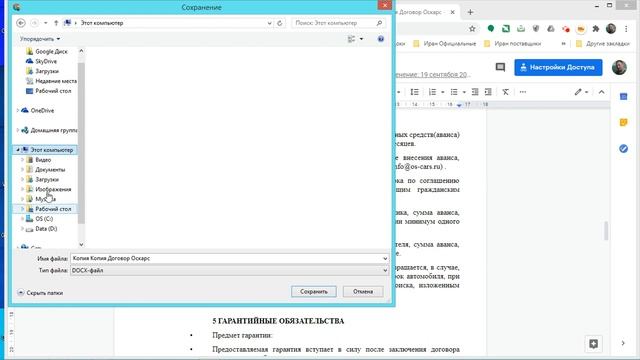Click the blue indent marker on ruler
This screenshot has height=360, width=640.
[x=459, y=105]
